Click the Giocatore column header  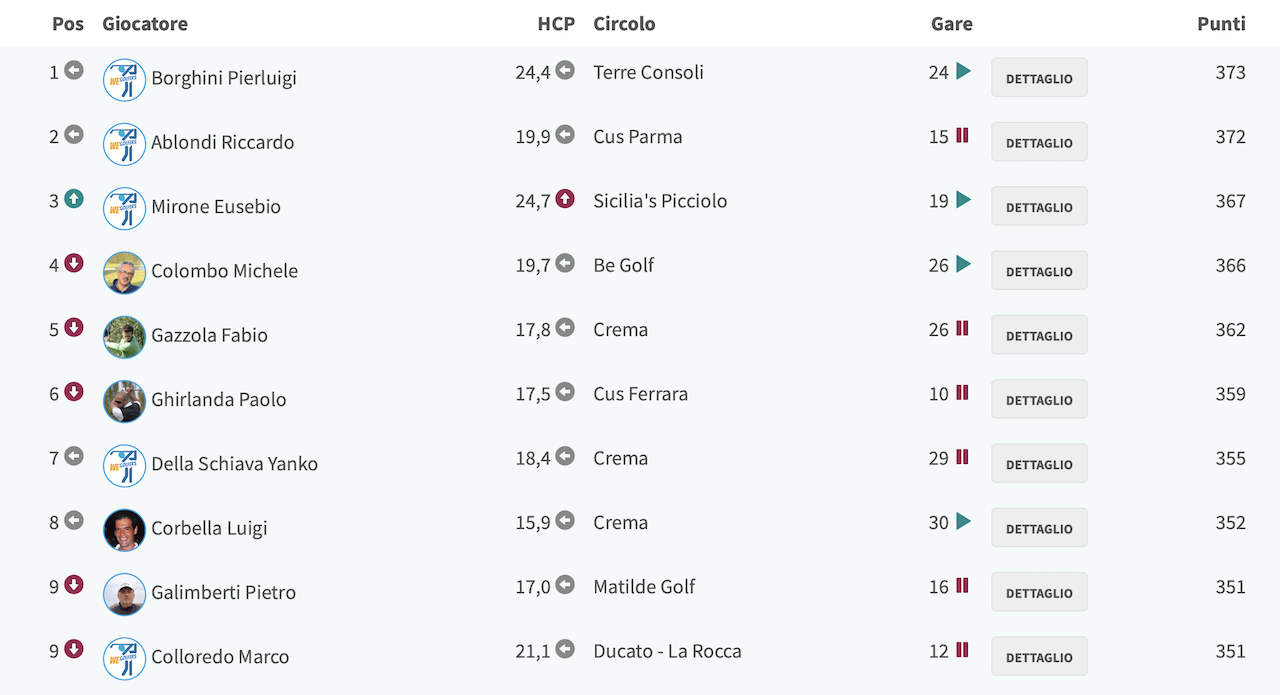(x=145, y=23)
